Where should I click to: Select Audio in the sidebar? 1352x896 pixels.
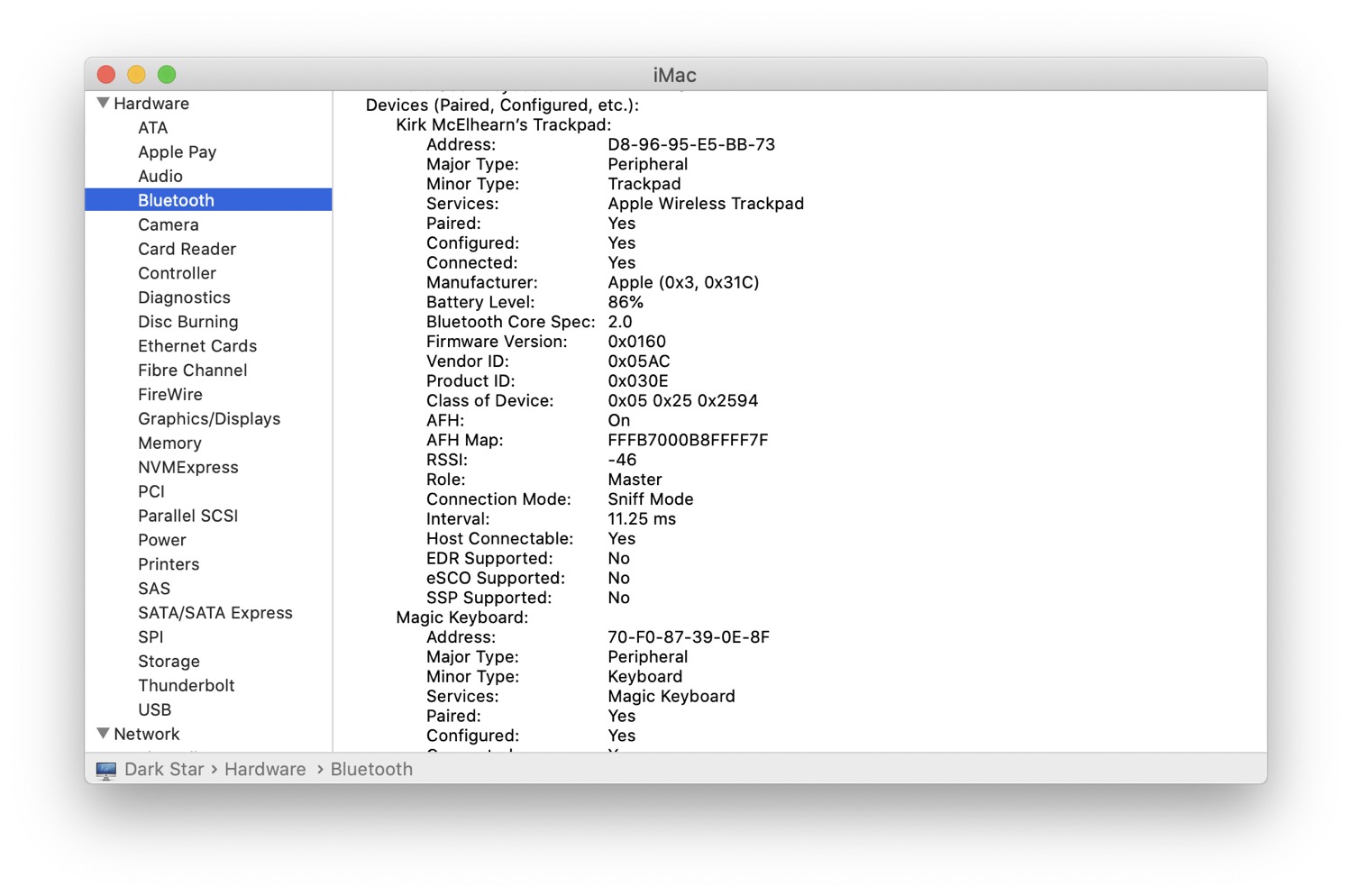coord(160,177)
